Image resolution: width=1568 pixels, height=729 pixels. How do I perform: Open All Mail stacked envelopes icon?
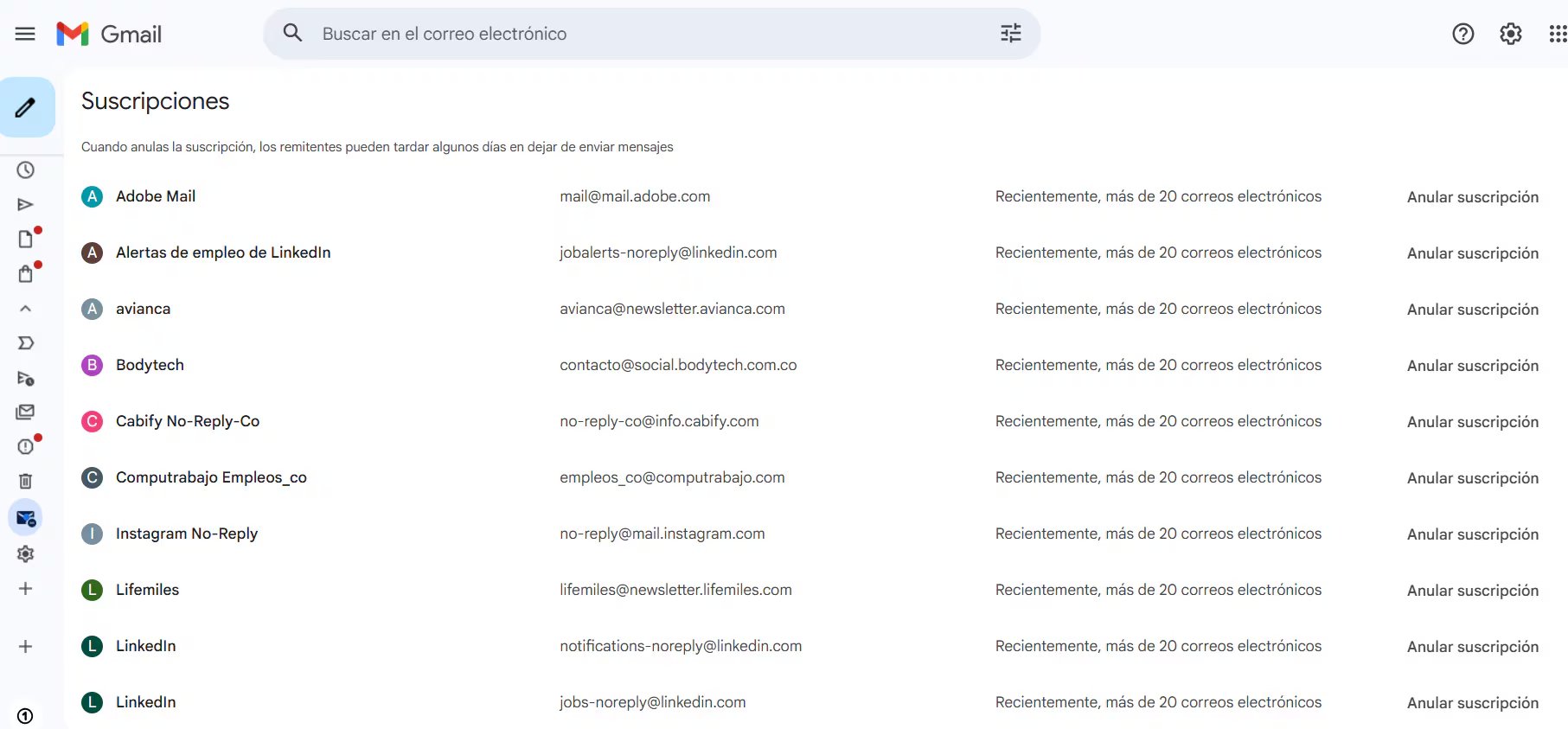(26, 412)
